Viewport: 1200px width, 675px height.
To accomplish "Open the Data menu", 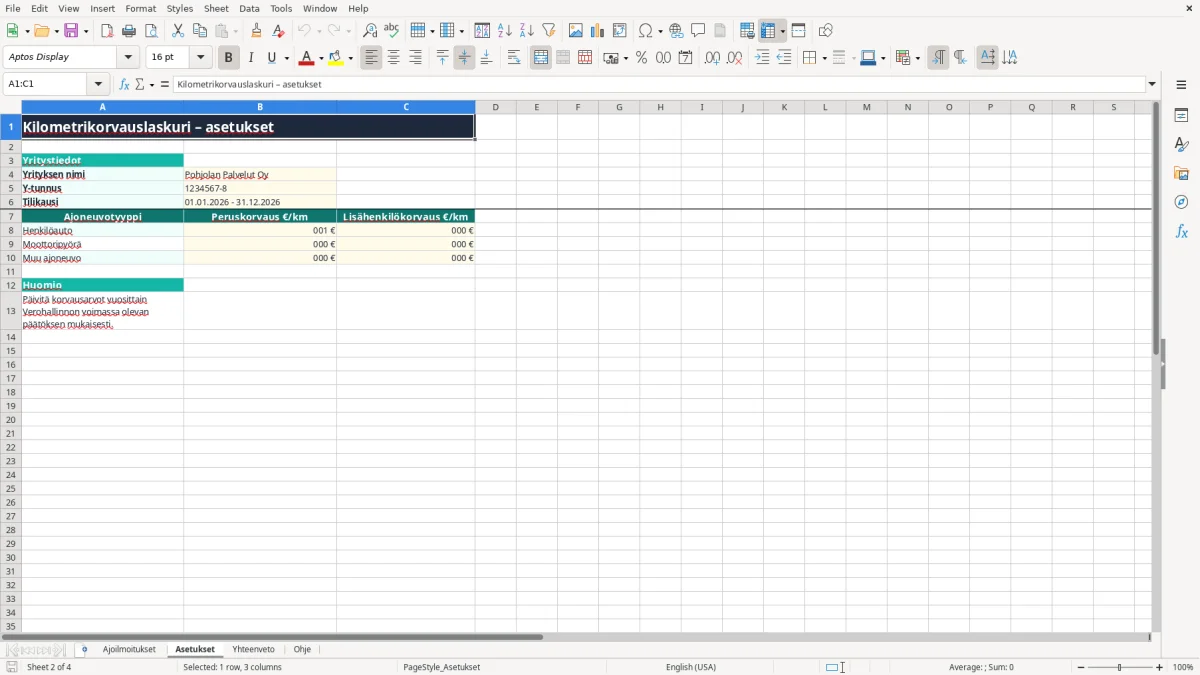I will pyautogui.click(x=249, y=8).
